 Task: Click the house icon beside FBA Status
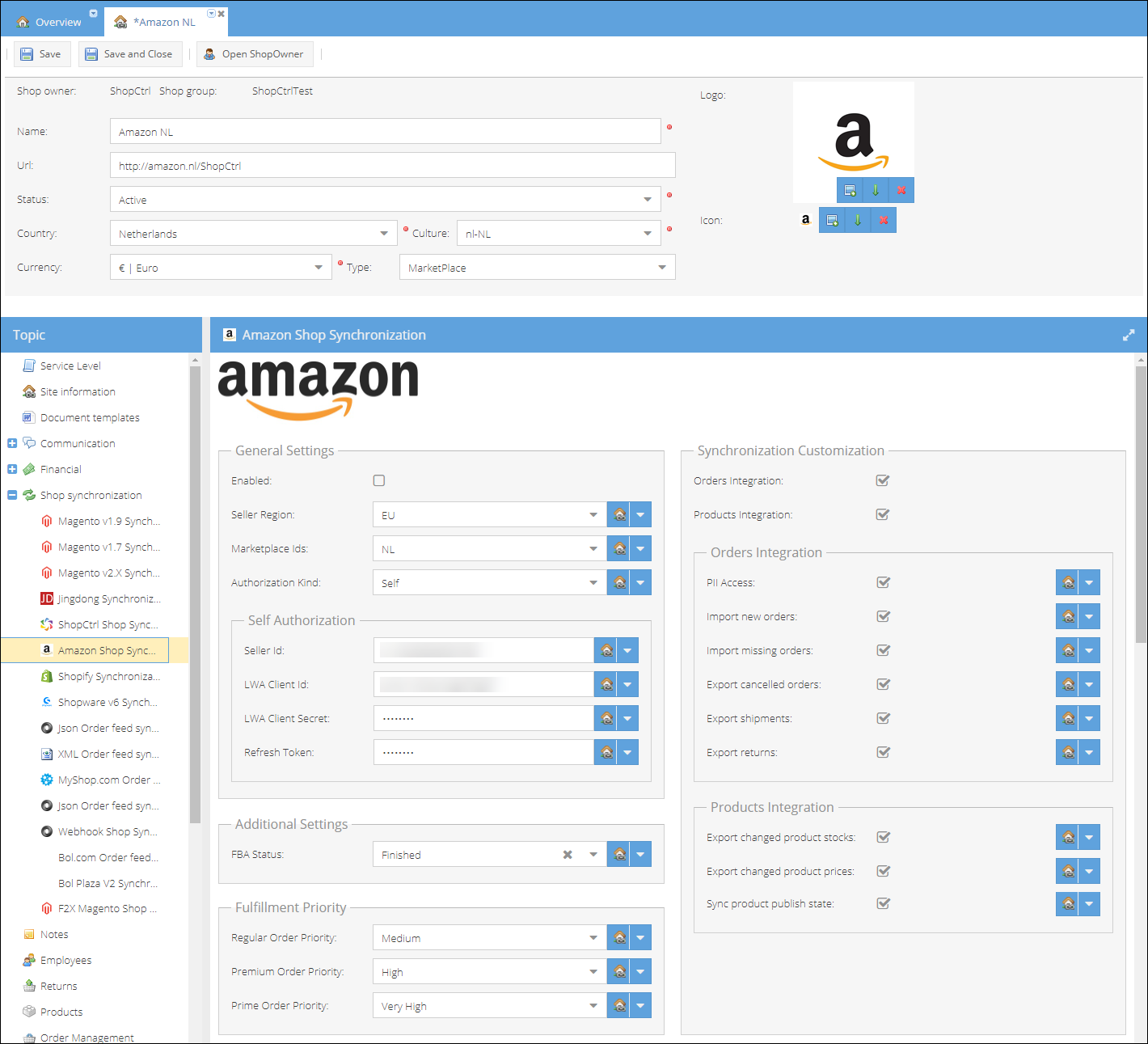tap(619, 854)
